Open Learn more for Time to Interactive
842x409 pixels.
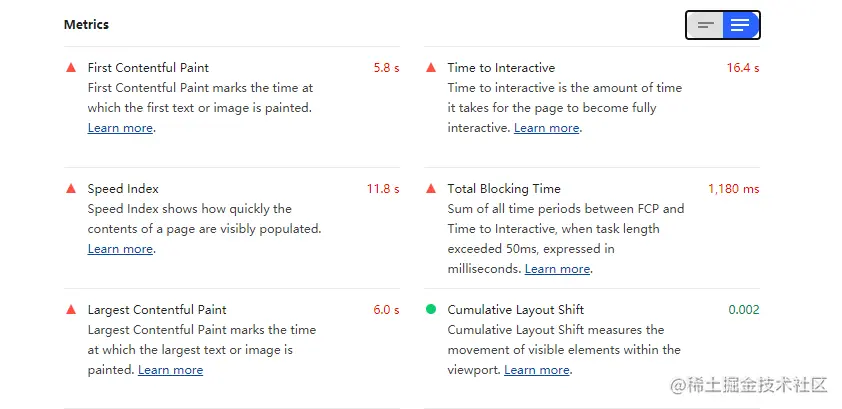click(547, 128)
